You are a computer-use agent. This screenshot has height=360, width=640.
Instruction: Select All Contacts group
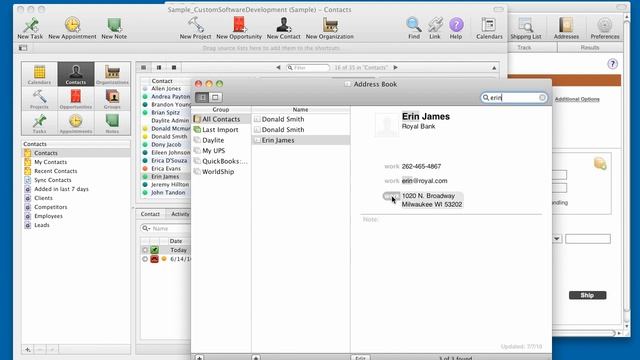pyautogui.click(x=221, y=119)
